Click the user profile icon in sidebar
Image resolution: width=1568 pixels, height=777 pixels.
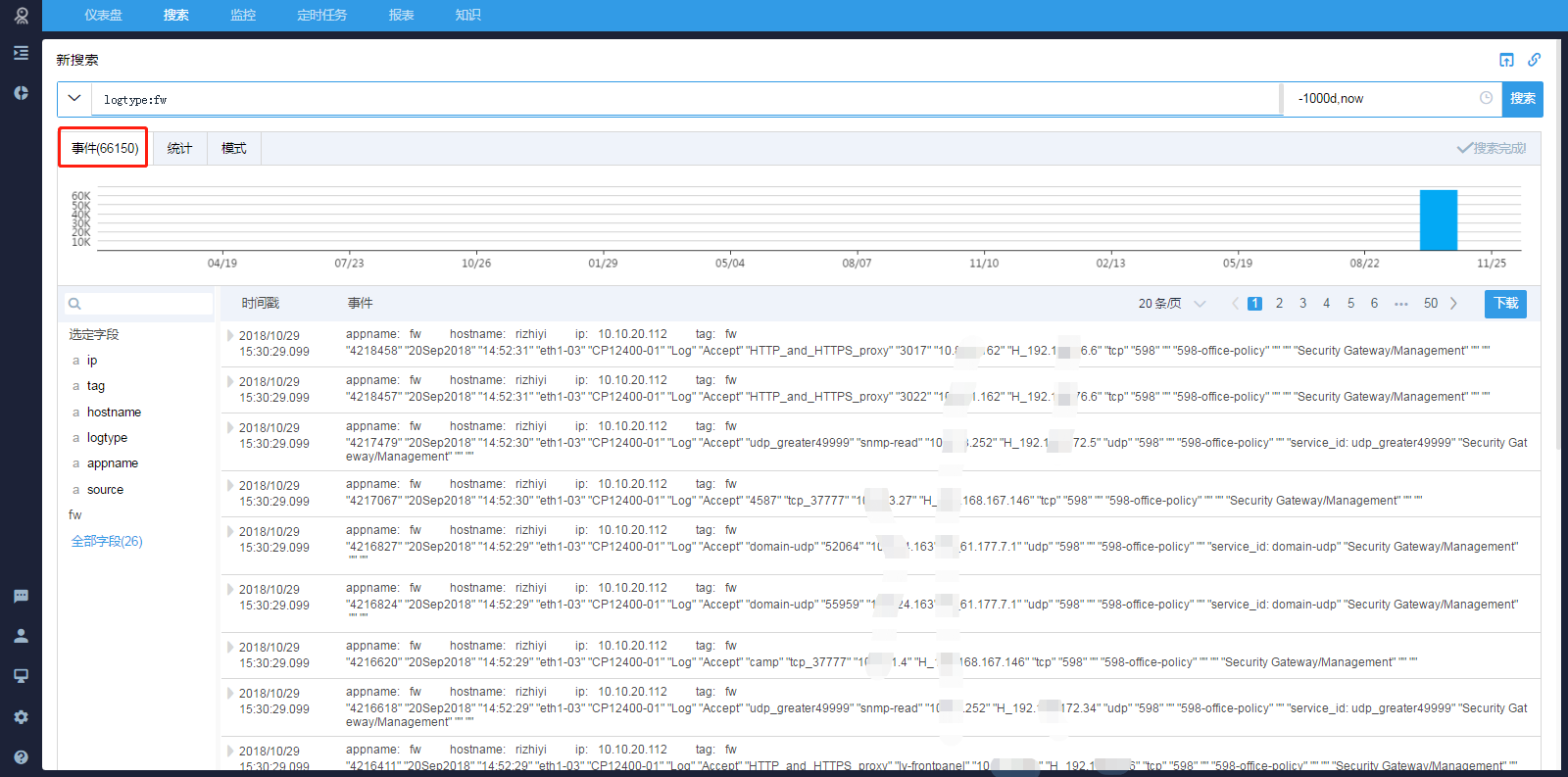coord(21,636)
